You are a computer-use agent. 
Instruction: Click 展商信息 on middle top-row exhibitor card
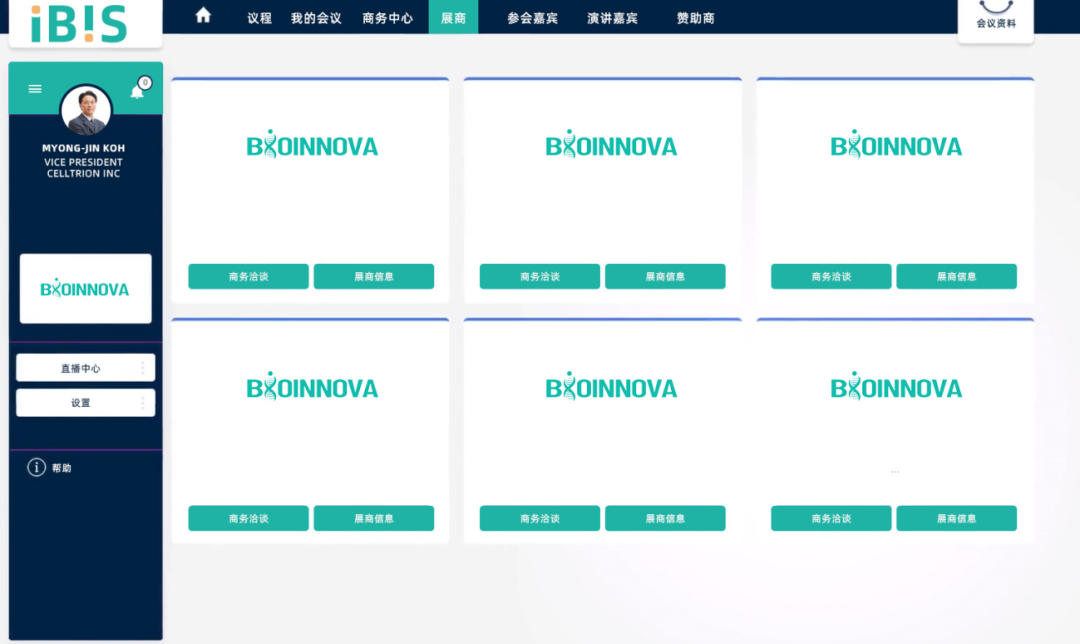(x=665, y=276)
